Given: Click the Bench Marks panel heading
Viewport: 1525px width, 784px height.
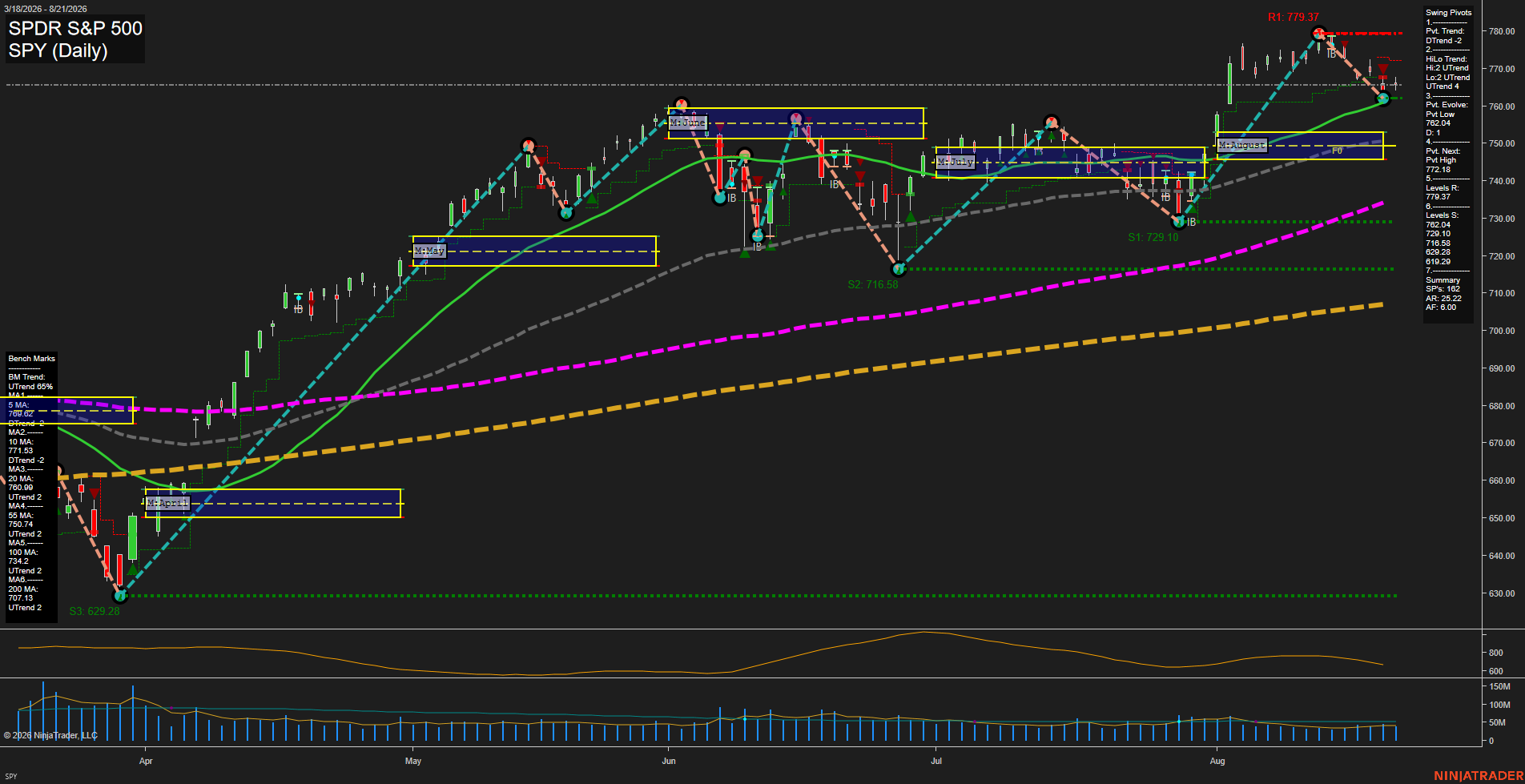Looking at the screenshot, I should click(31, 359).
